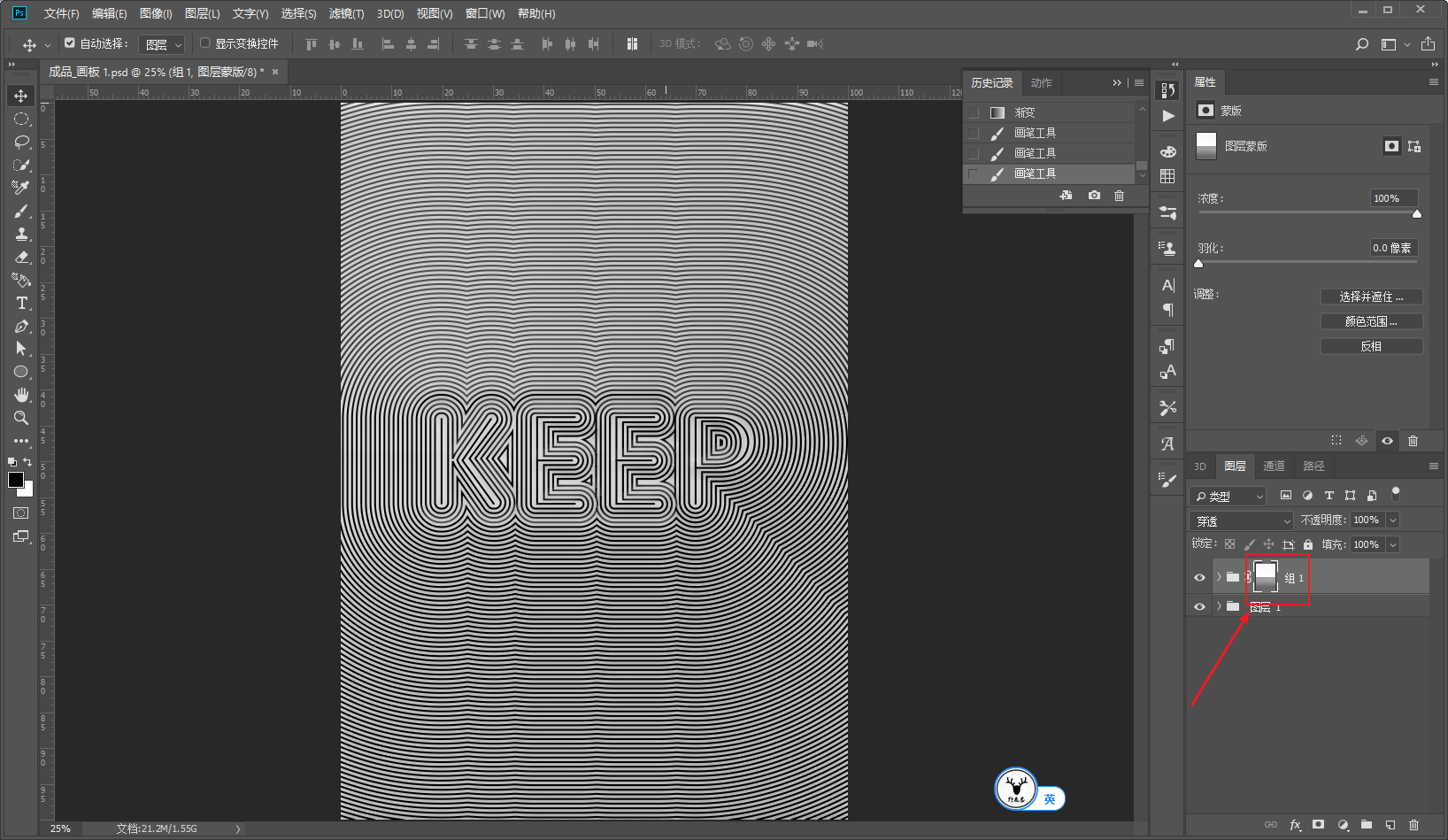This screenshot has width=1448, height=840.
Task: Toggle lock all for layer
Action: click(1308, 544)
